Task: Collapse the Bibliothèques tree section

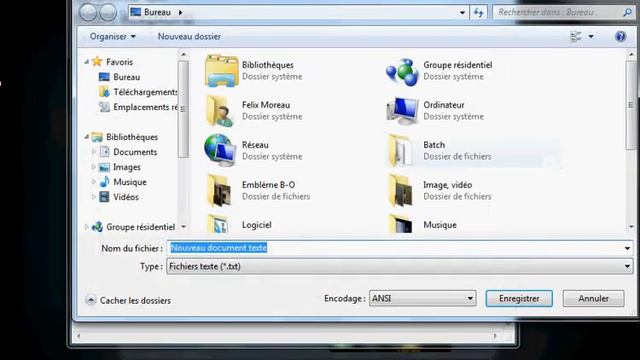Action: tap(87, 137)
